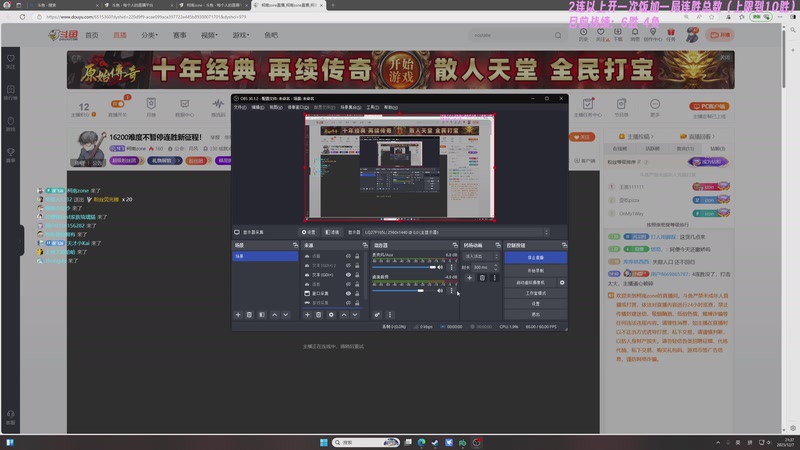
Task: Add a new source with plus icon
Action: tap(307, 315)
